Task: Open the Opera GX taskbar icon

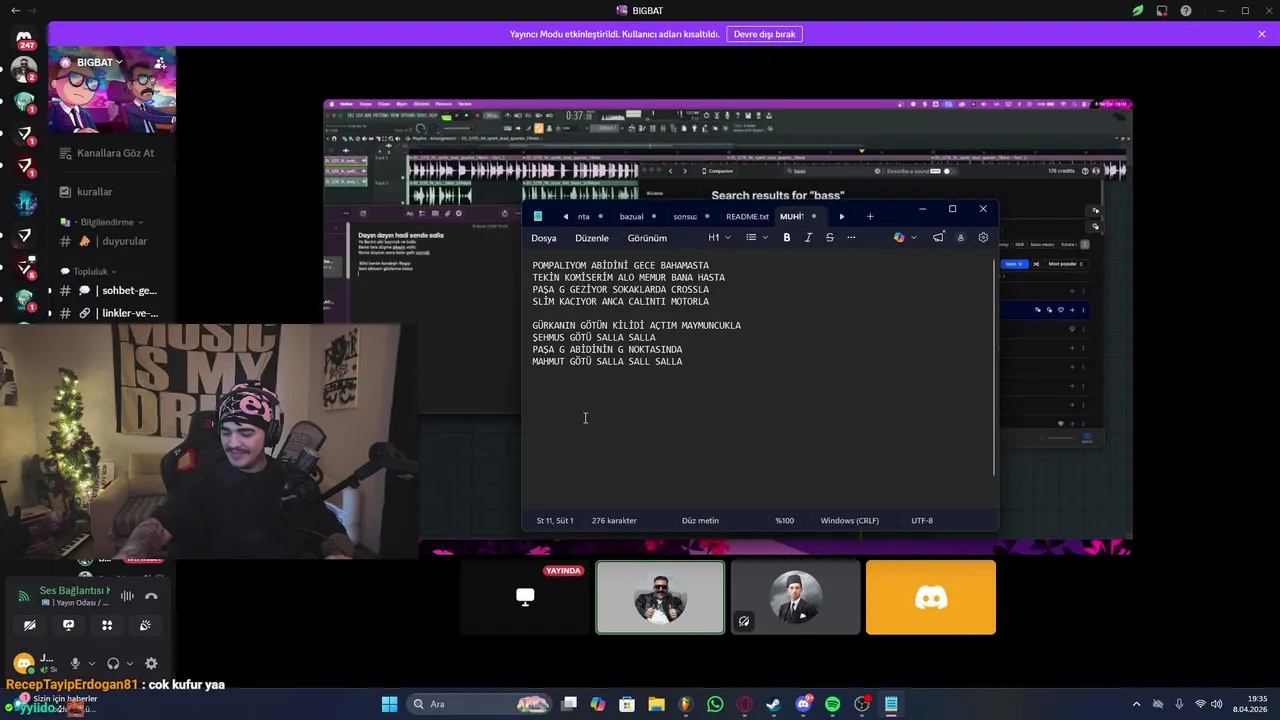Action: coord(744,704)
